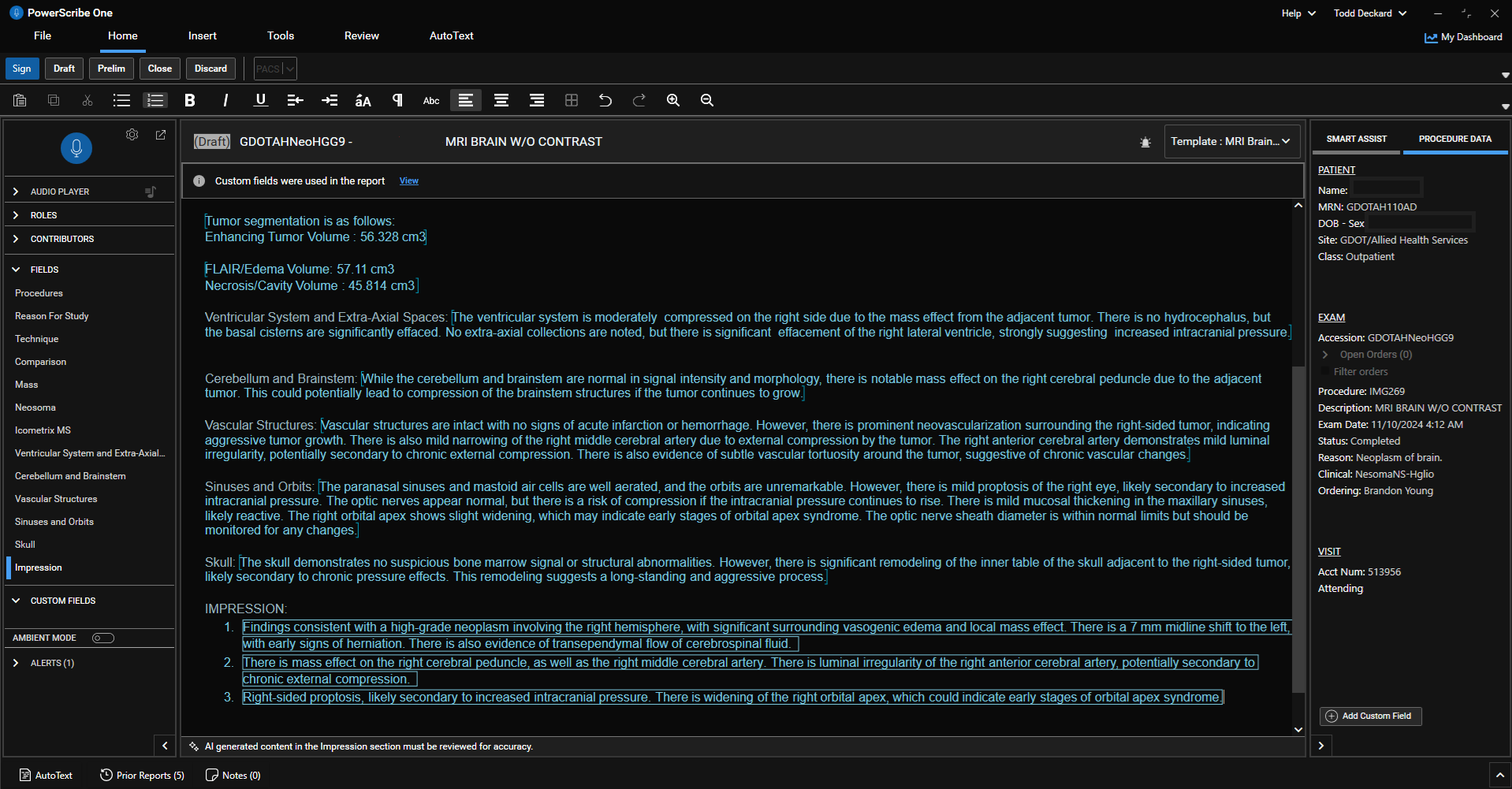Click the Sign button

coord(22,69)
